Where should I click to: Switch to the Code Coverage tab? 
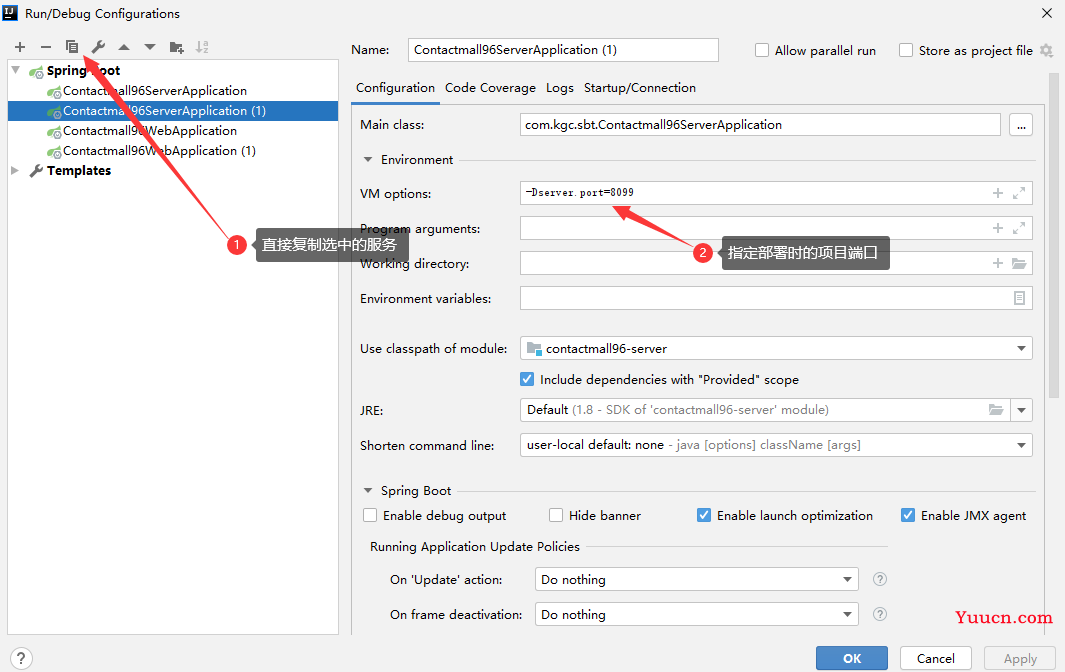coord(490,88)
